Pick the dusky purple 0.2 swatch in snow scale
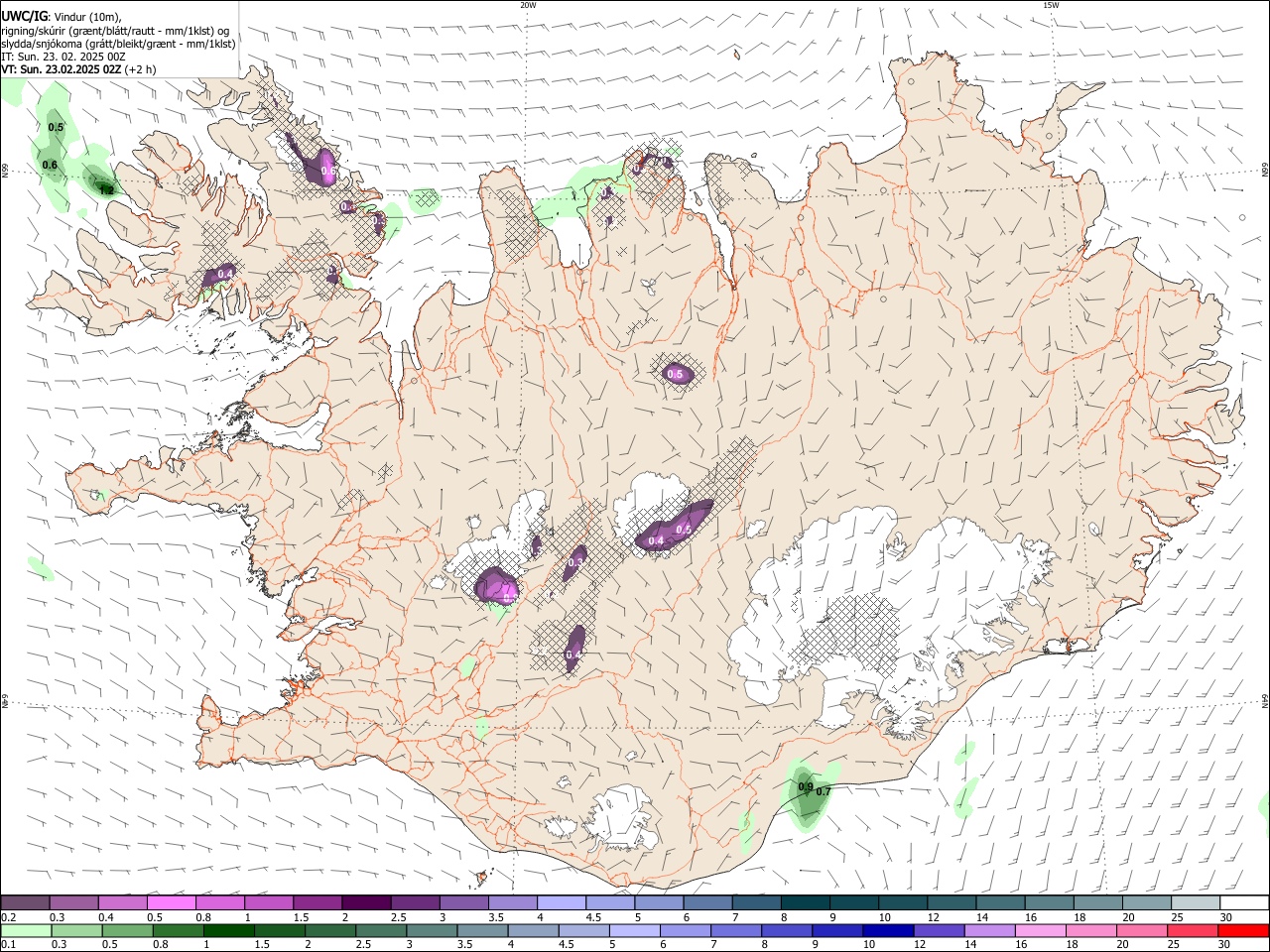Screen dimensions: 1270x952 point(25,902)
